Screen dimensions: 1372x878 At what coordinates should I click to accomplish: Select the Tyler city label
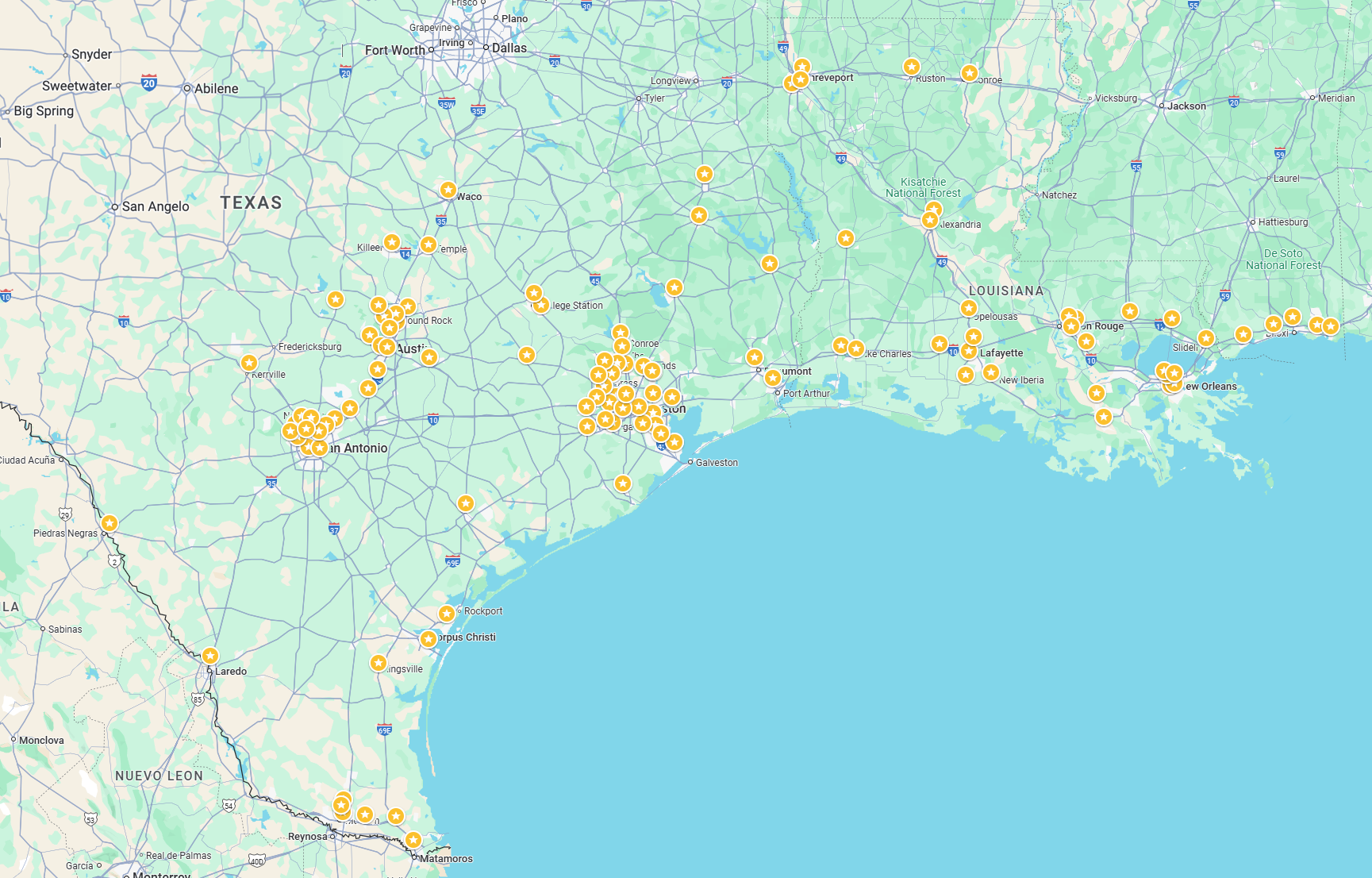[655, 98]
